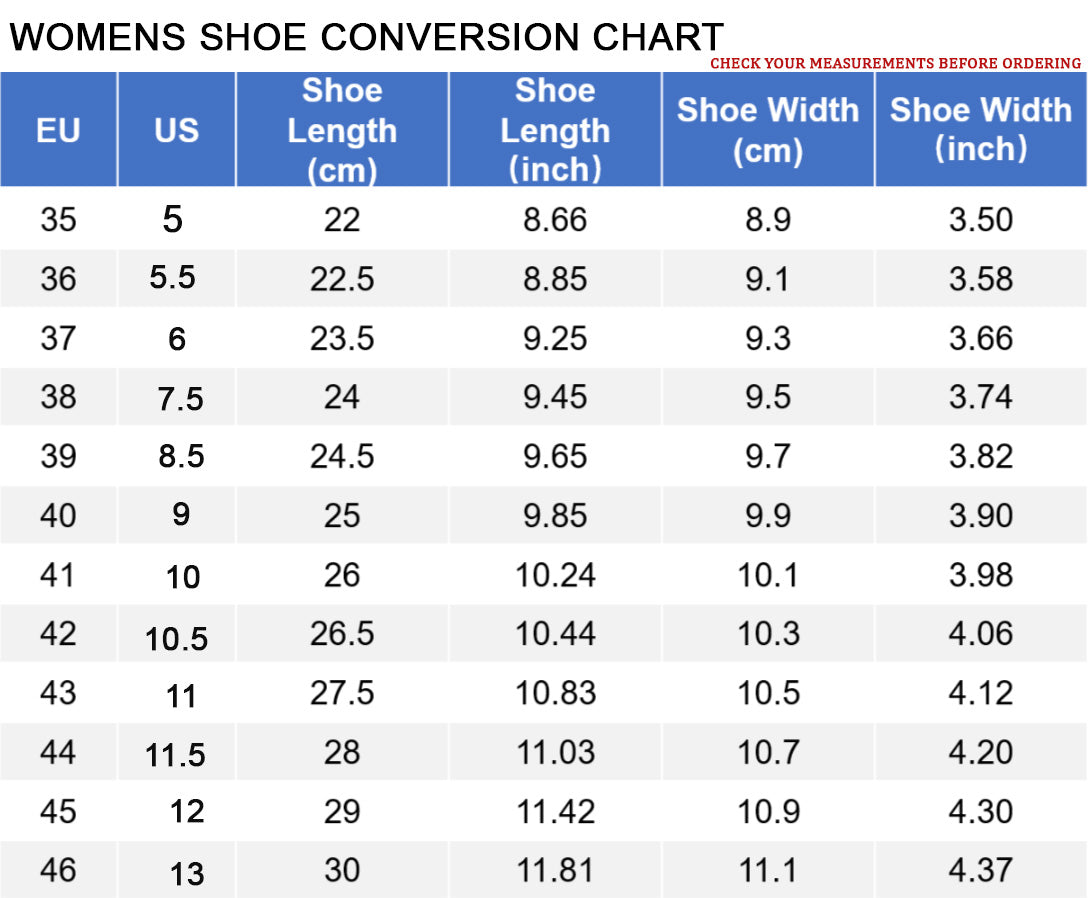Click the Shoe Length (inch) header
Screen dimensions: 1090x898
[x=555, y=130]
